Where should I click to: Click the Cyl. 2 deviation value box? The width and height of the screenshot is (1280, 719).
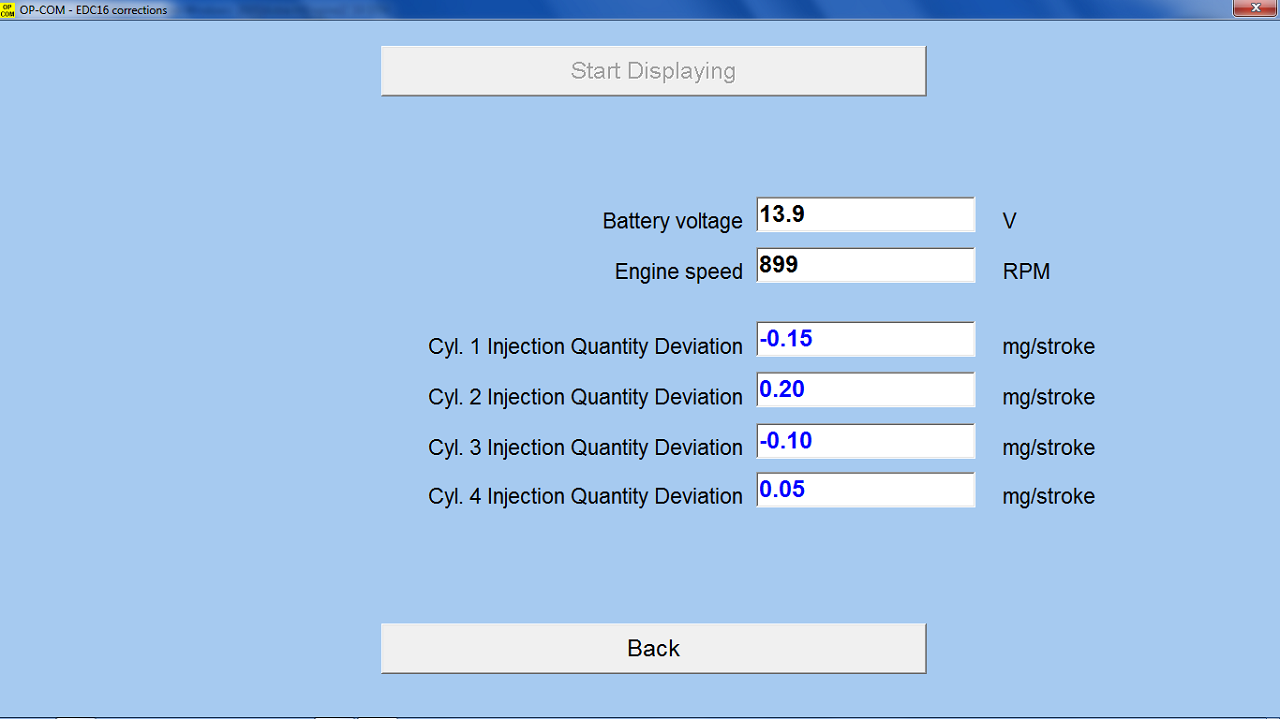[865, 390]
